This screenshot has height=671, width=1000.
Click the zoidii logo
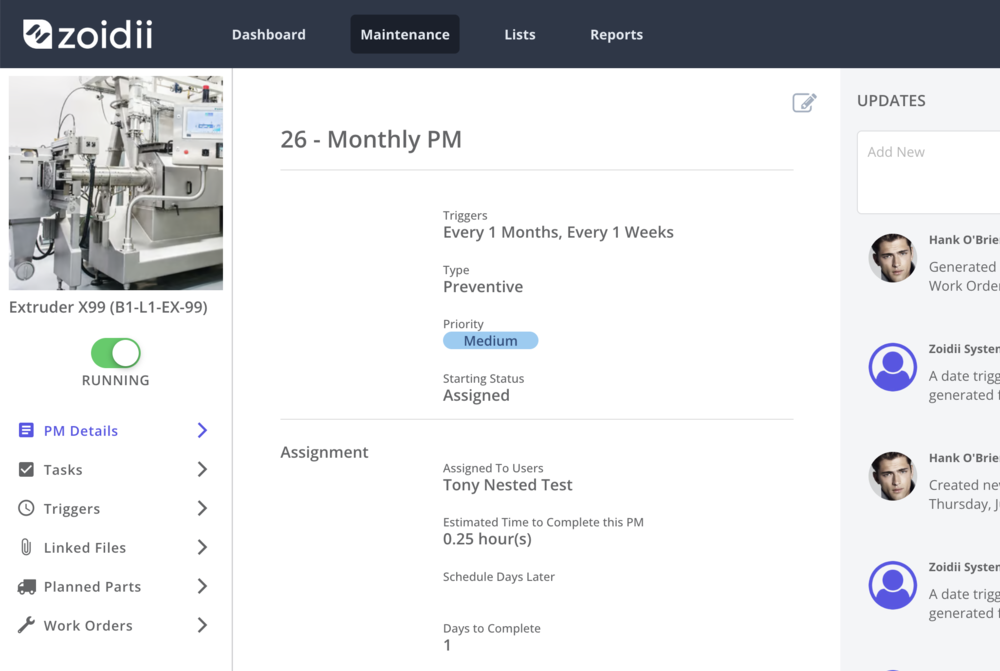[x=88, y=34]
